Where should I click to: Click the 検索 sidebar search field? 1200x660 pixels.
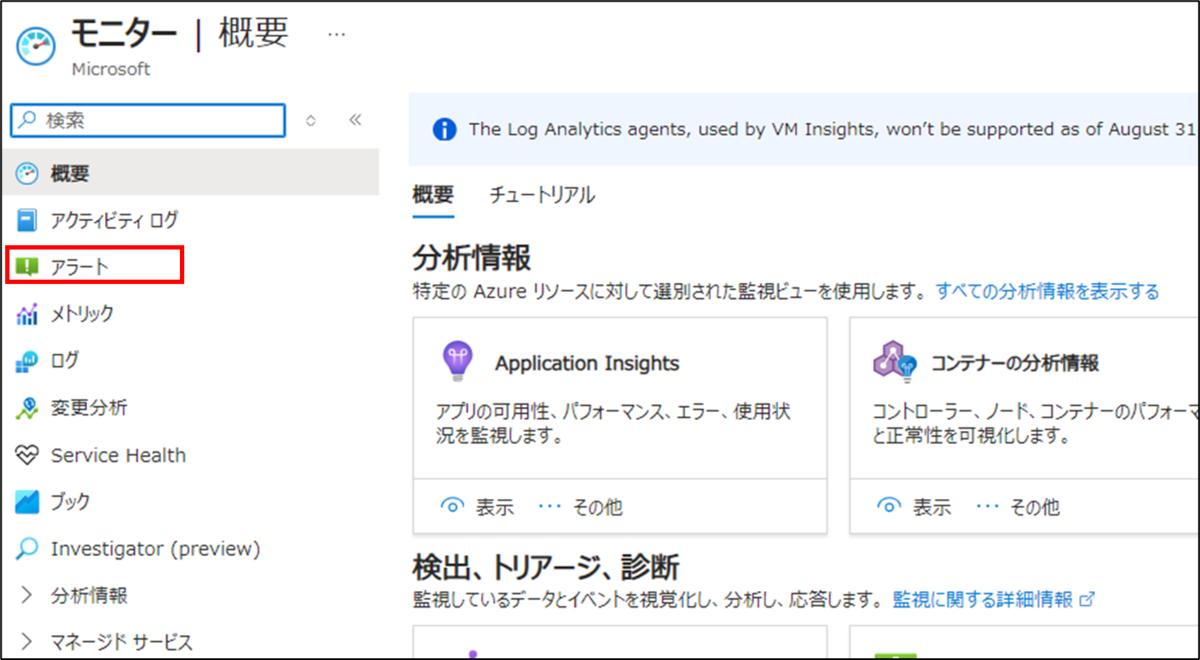148,120
